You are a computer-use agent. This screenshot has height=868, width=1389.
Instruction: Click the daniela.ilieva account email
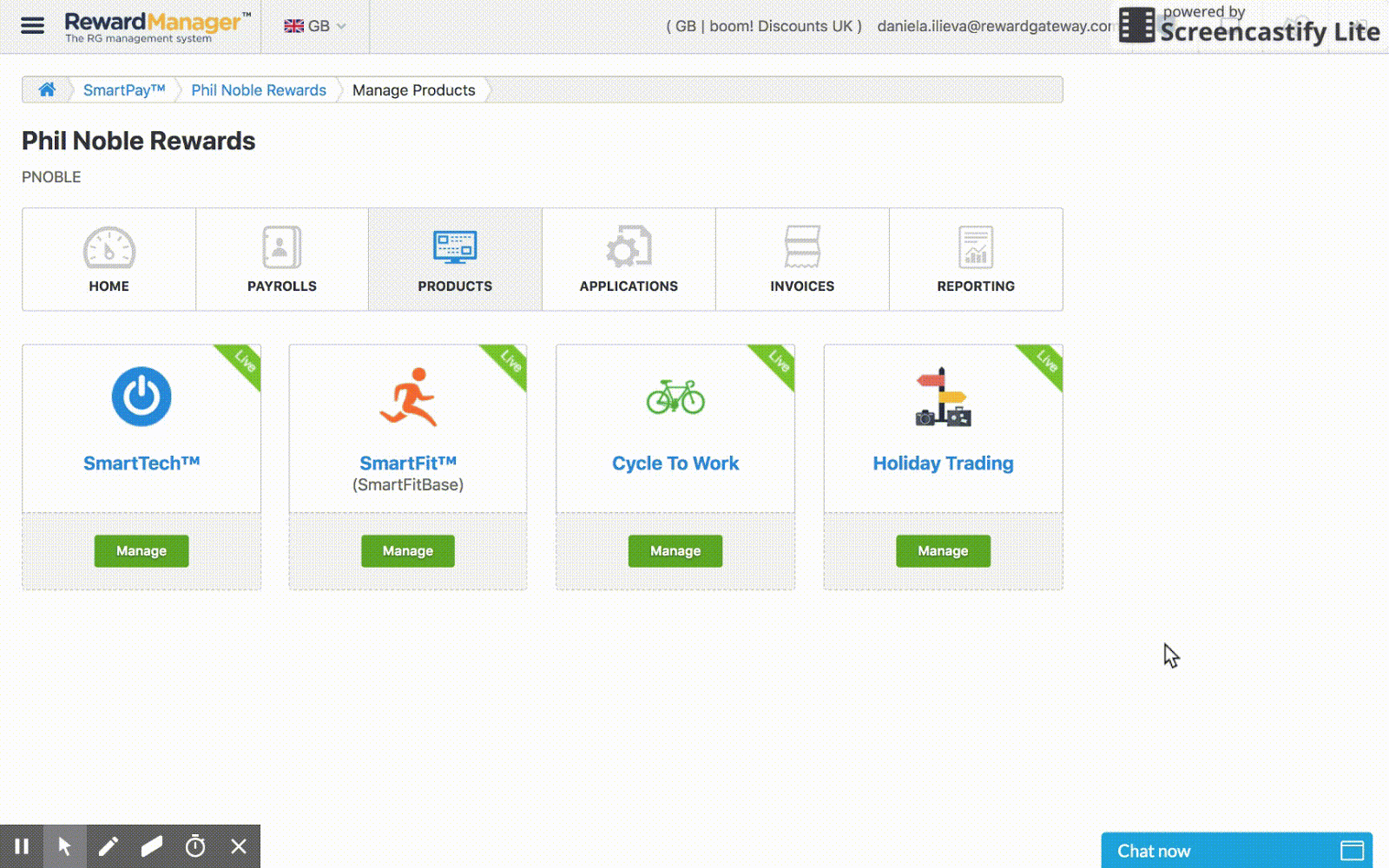tap(995, 26)
